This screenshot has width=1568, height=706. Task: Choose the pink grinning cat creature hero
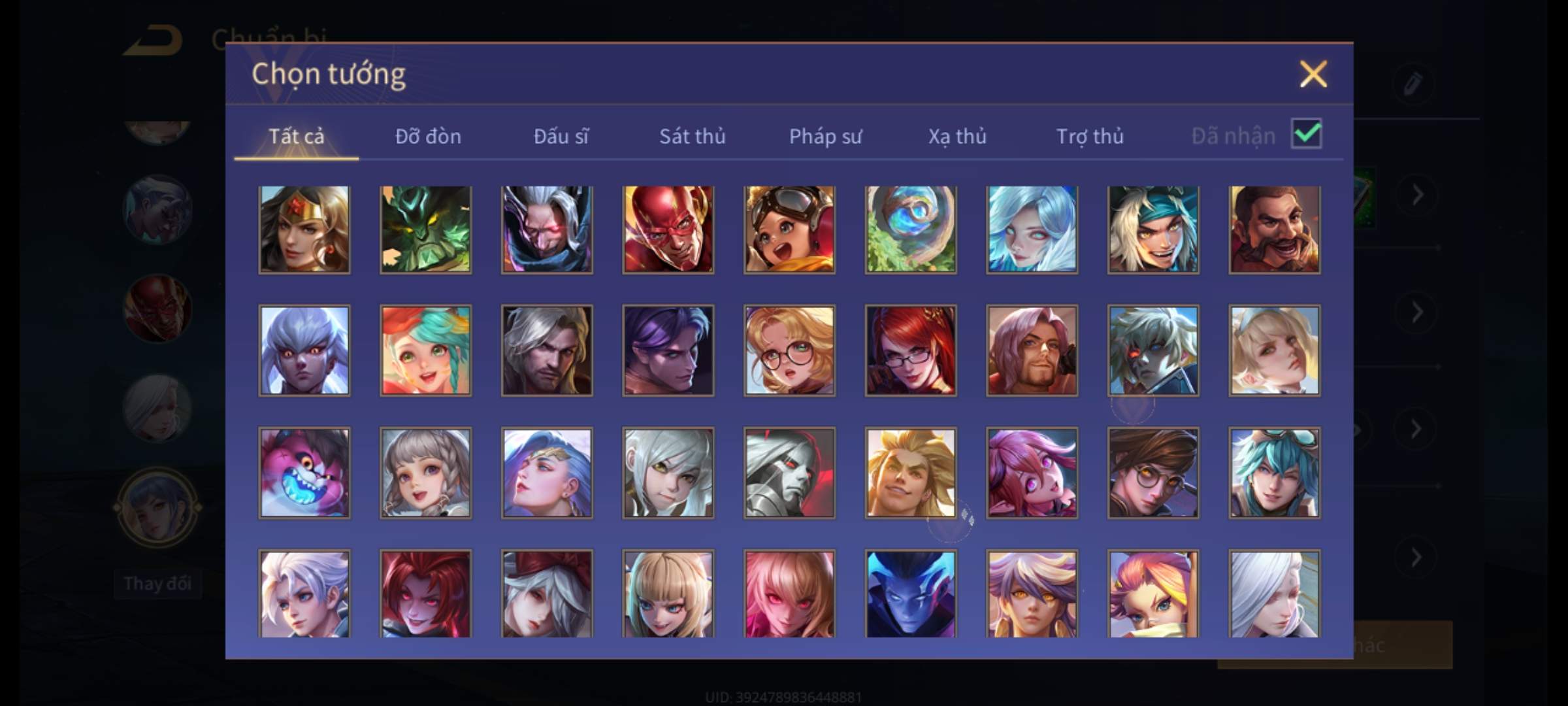click(304, 473)
